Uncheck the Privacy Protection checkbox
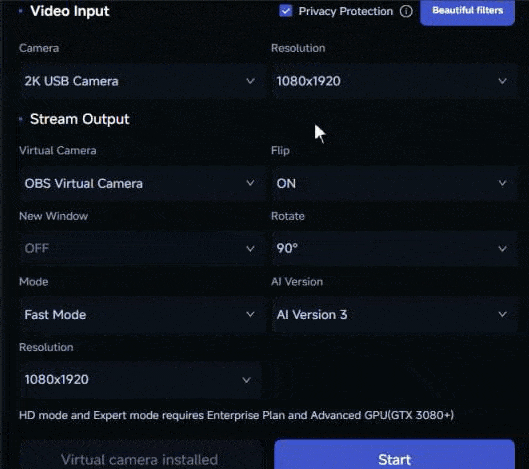The width and height of the screenshot is (529, 469). tap(286, 11)
